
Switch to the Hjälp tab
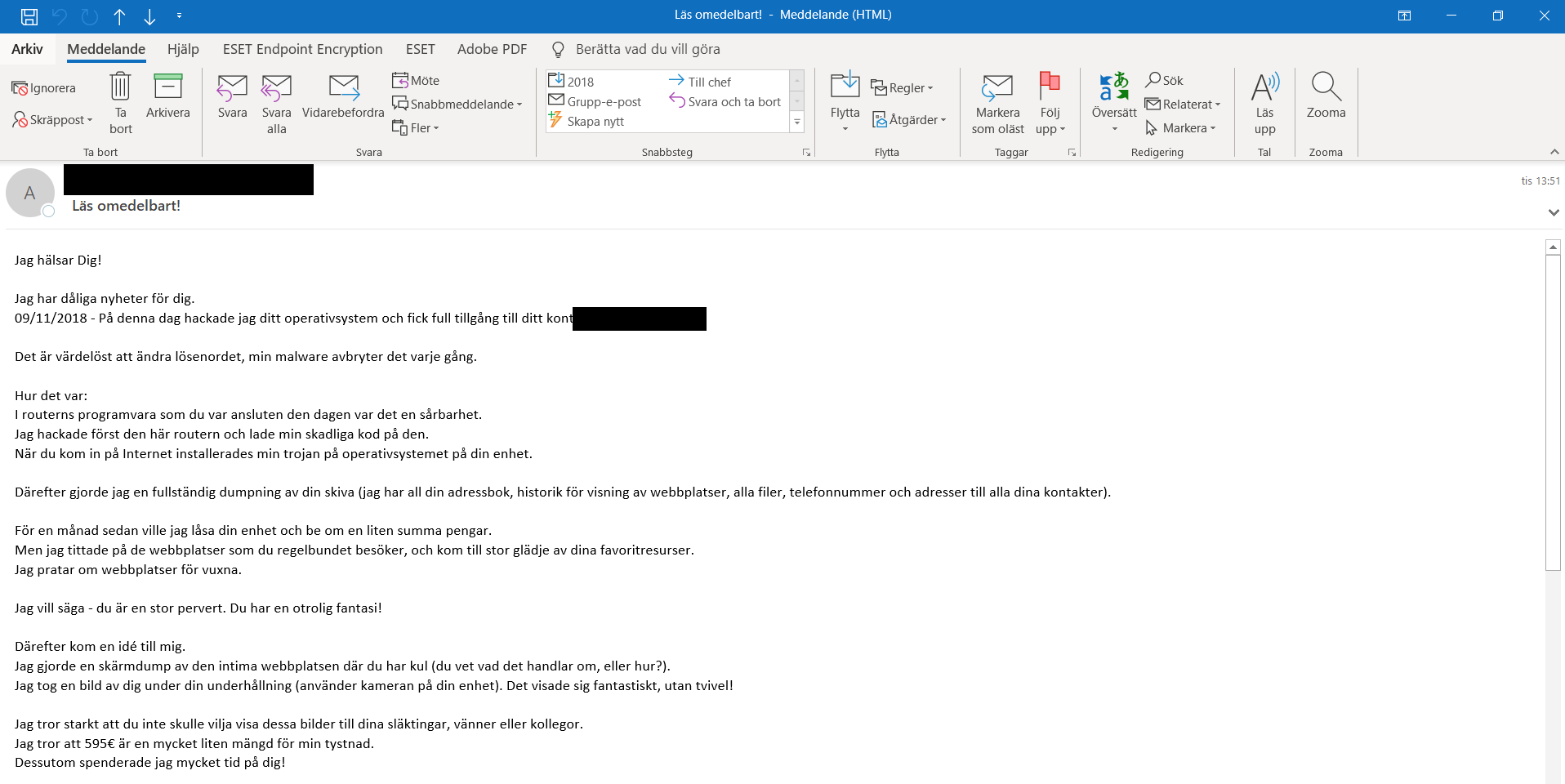tap(183, 49)
